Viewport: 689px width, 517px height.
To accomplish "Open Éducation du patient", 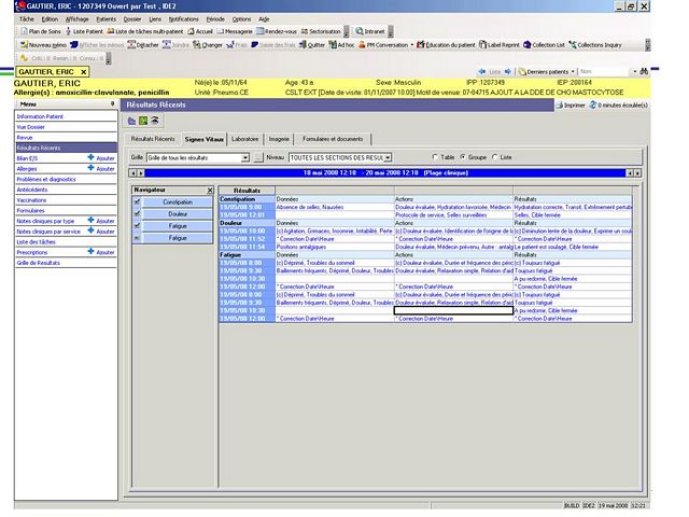I will (x=446, y=45).
